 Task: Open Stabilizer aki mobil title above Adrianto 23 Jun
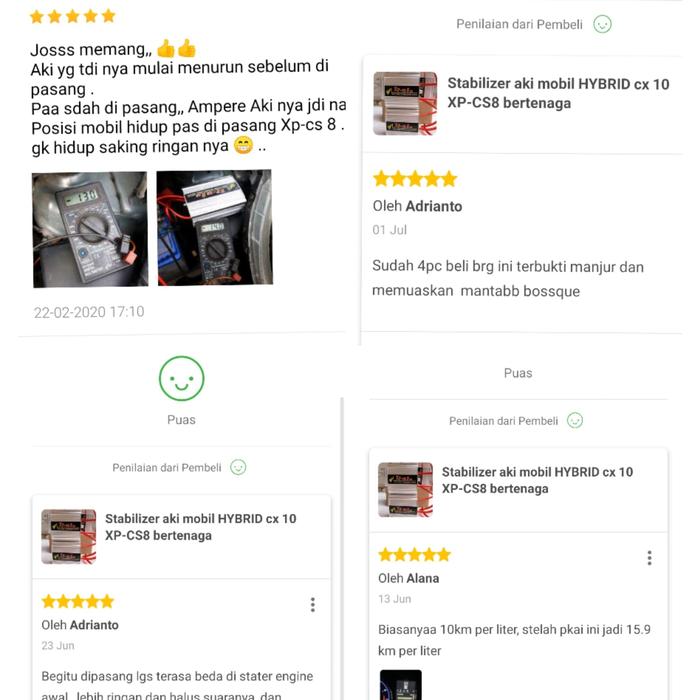[x=200, y=527]
